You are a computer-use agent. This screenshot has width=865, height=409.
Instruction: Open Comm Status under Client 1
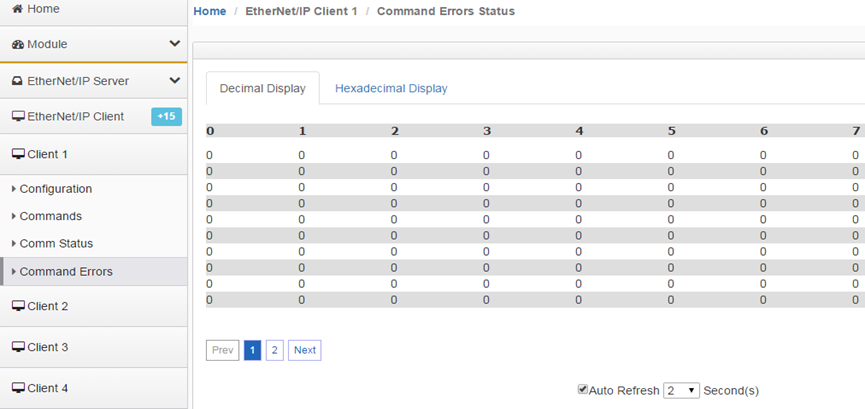pos(56,243)
